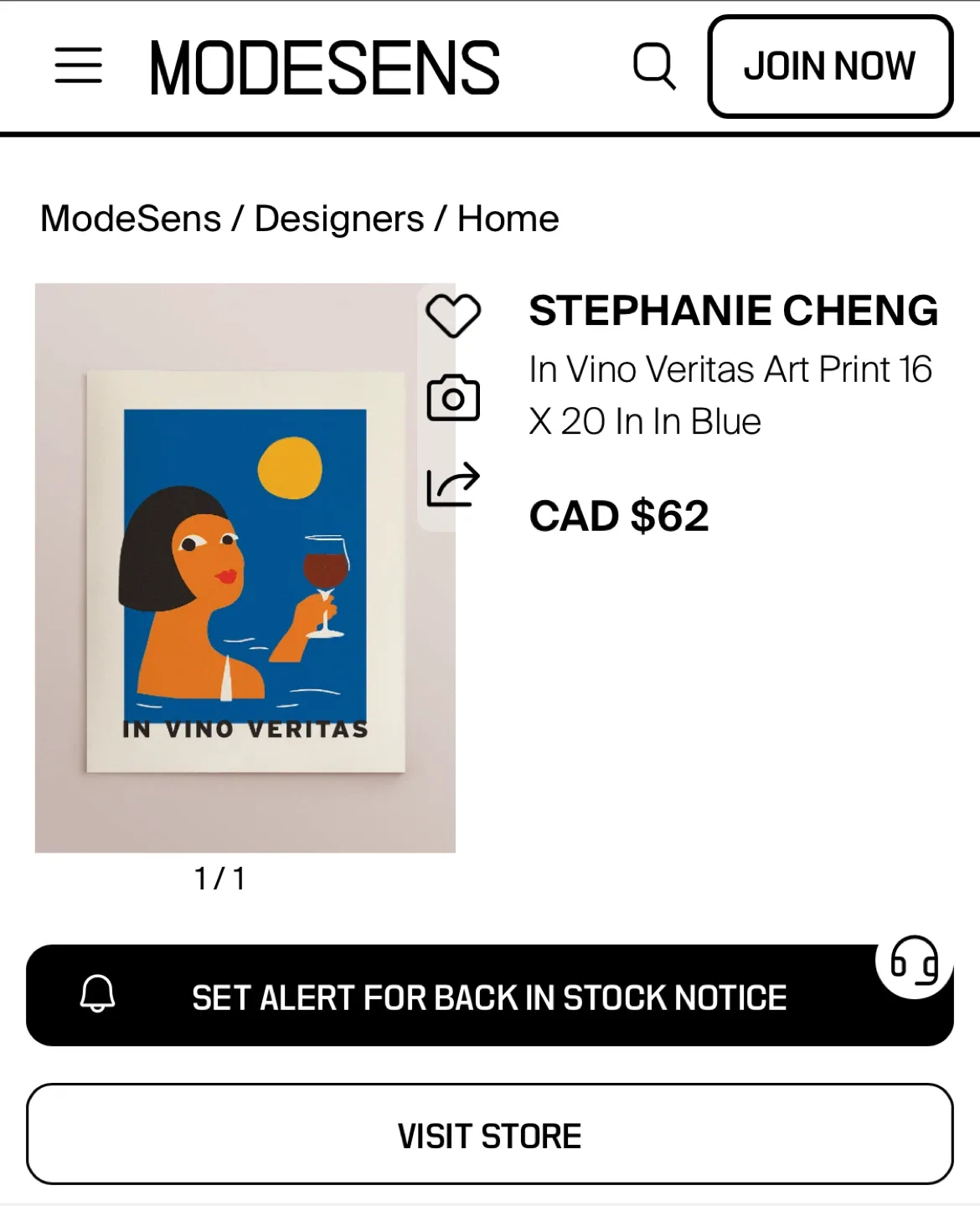Open customer support via the headset icon

pos(914,966)
